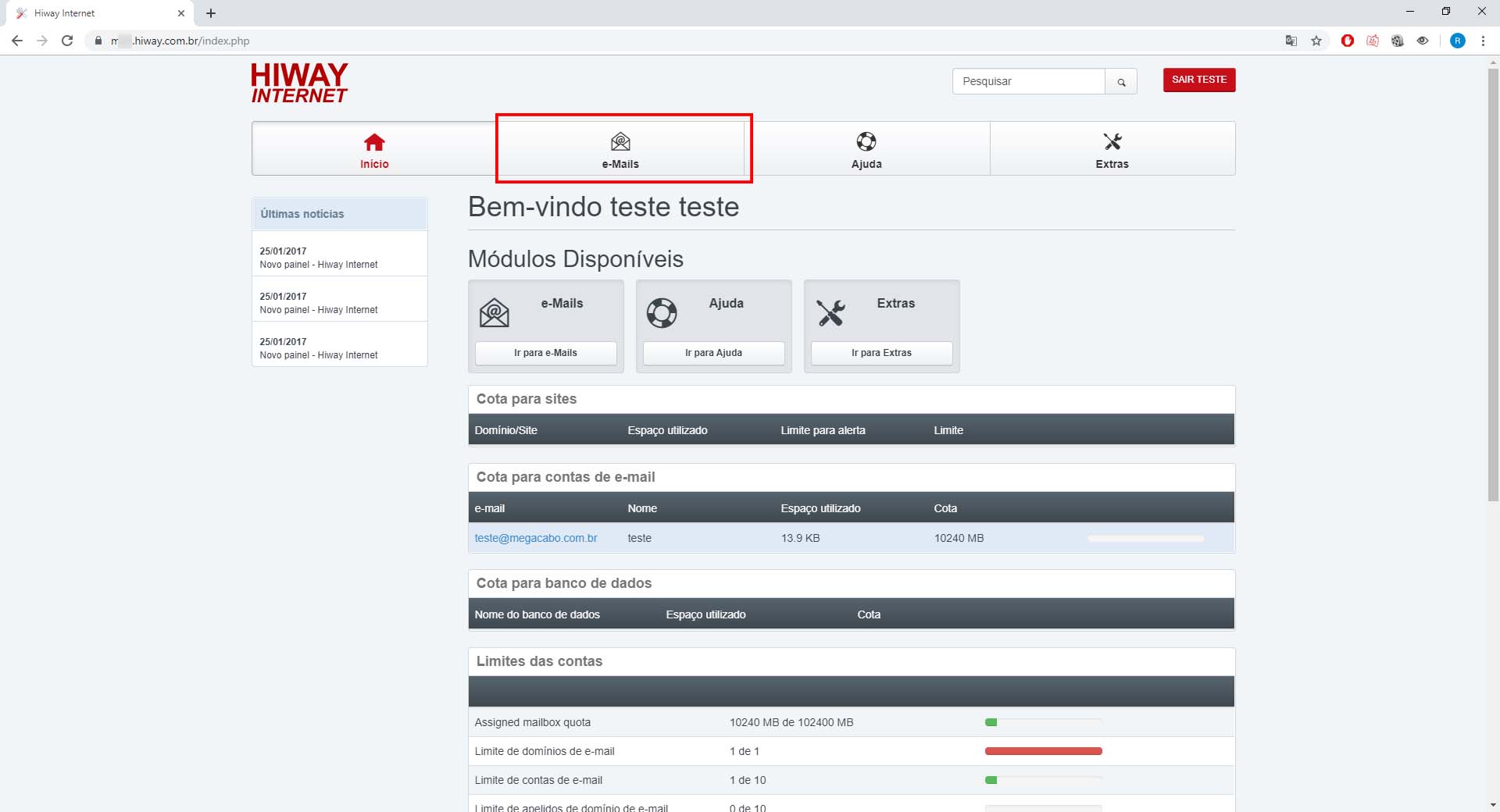Click the browser address bar URL
The image size is (1500, 812).
click(x=180, y=41)
